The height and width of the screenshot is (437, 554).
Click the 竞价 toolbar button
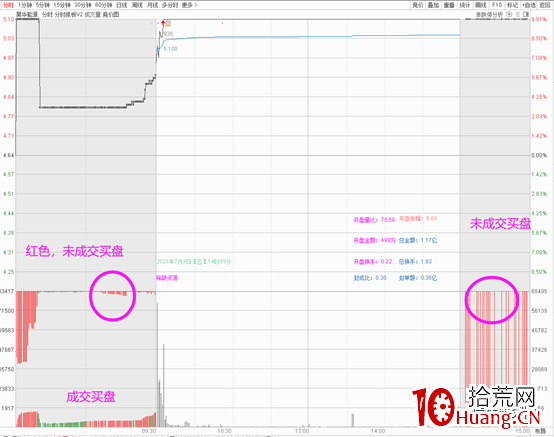click(x=418, y=5)
